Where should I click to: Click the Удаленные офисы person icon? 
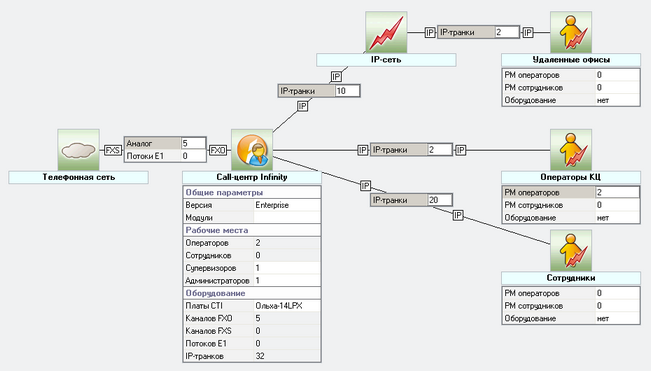[571, 32]
